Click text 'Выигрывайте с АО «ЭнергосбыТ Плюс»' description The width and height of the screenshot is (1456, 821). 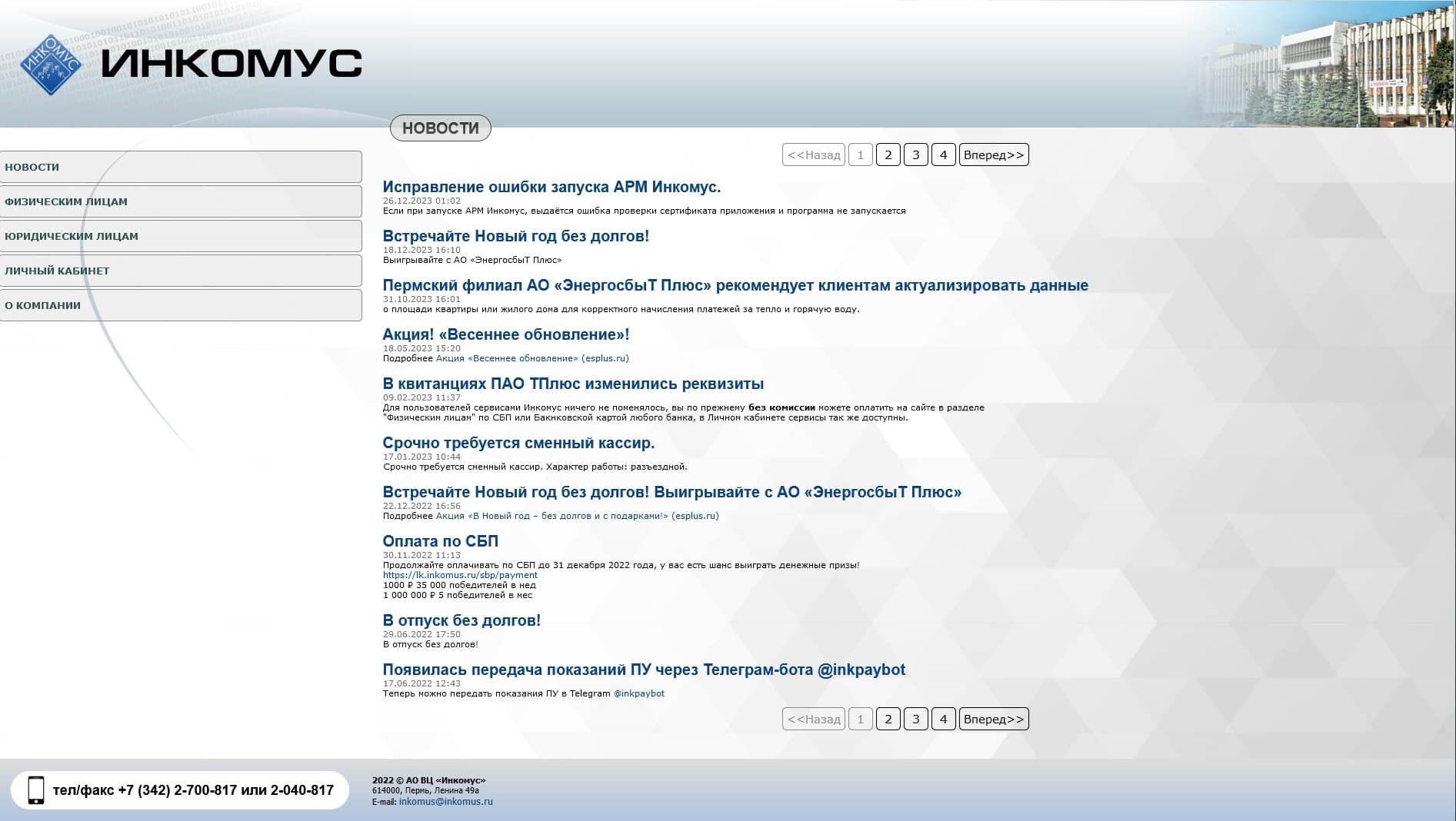472,260
